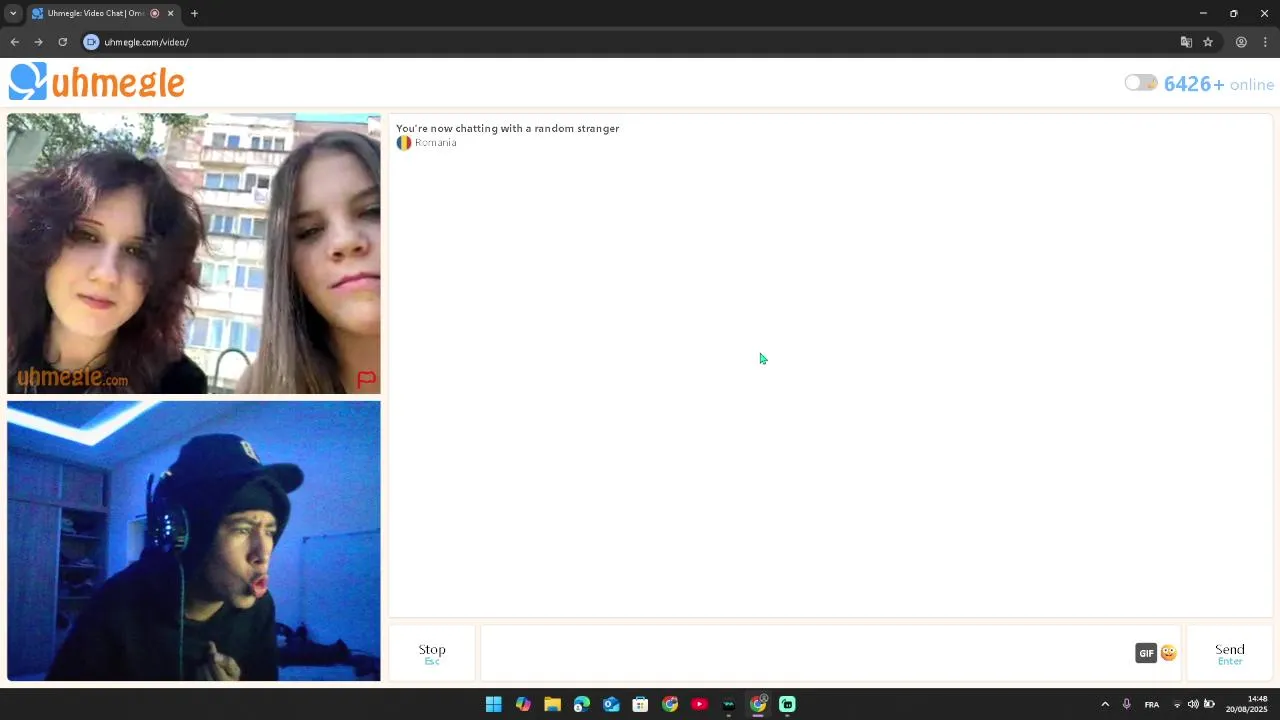Click the uhmegle.com/video/ address bar
Screen dimensions: 1280x720
[146, 42]
